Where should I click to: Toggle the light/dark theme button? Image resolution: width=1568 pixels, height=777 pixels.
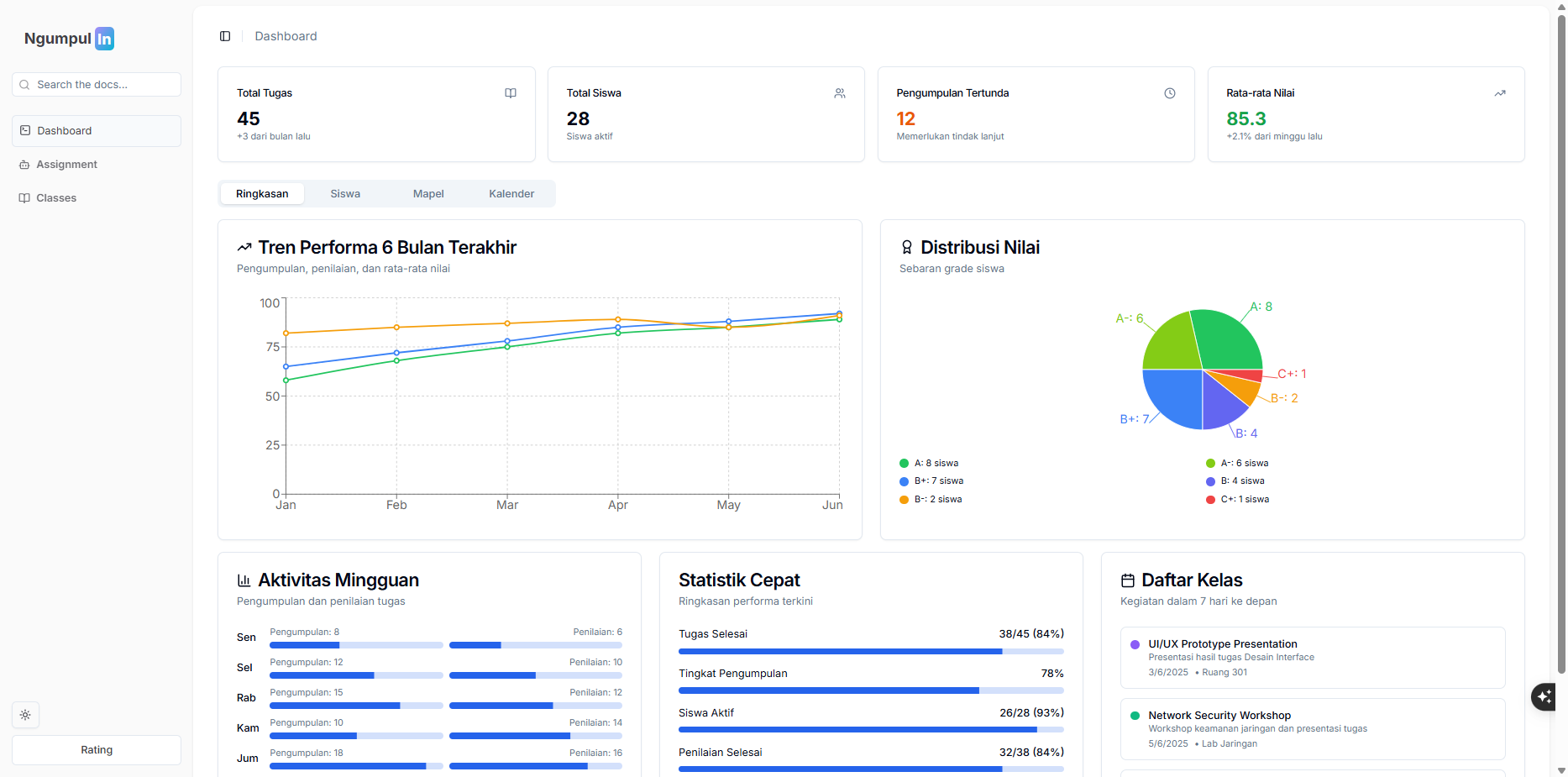pos(25,715)
